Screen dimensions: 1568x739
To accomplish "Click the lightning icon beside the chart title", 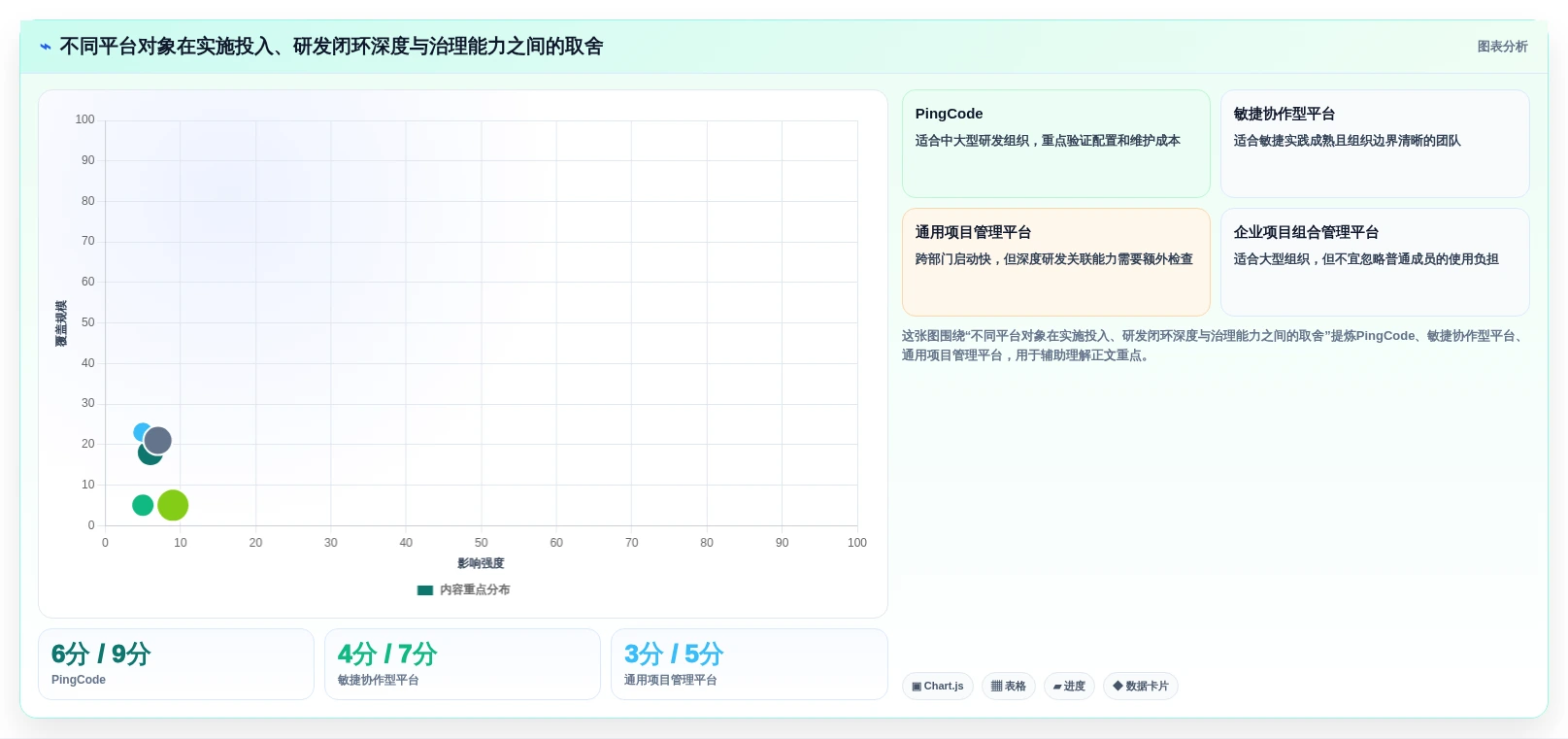I will coord(45,47).
